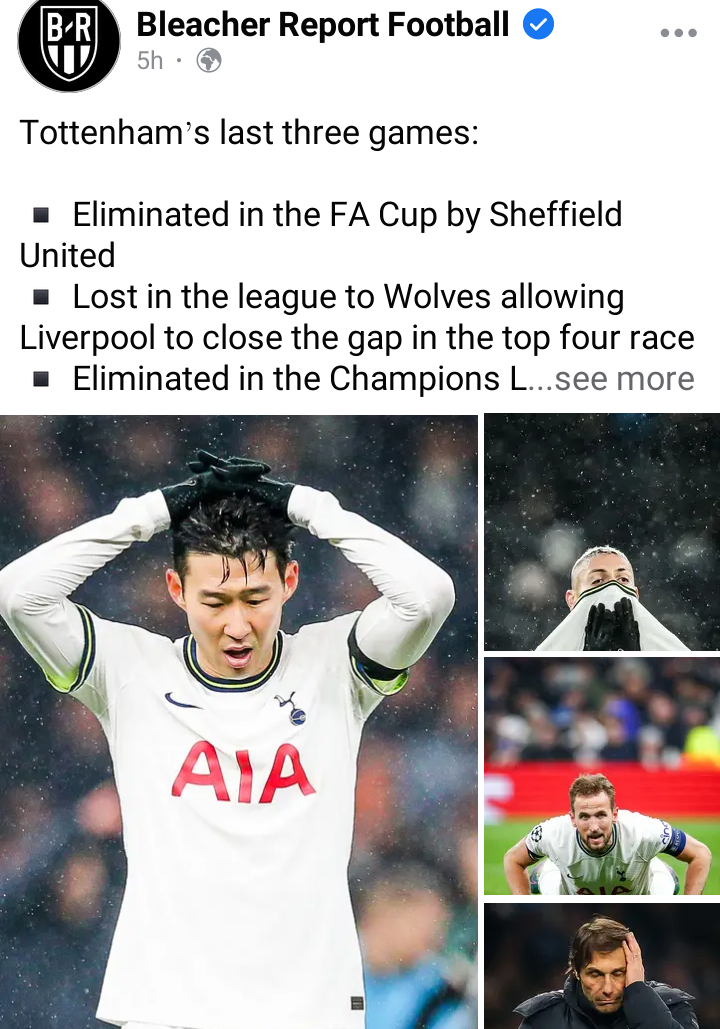
Task: Open photo of coach holding his head
Action: pyautogui.click(x=602, y=966)
